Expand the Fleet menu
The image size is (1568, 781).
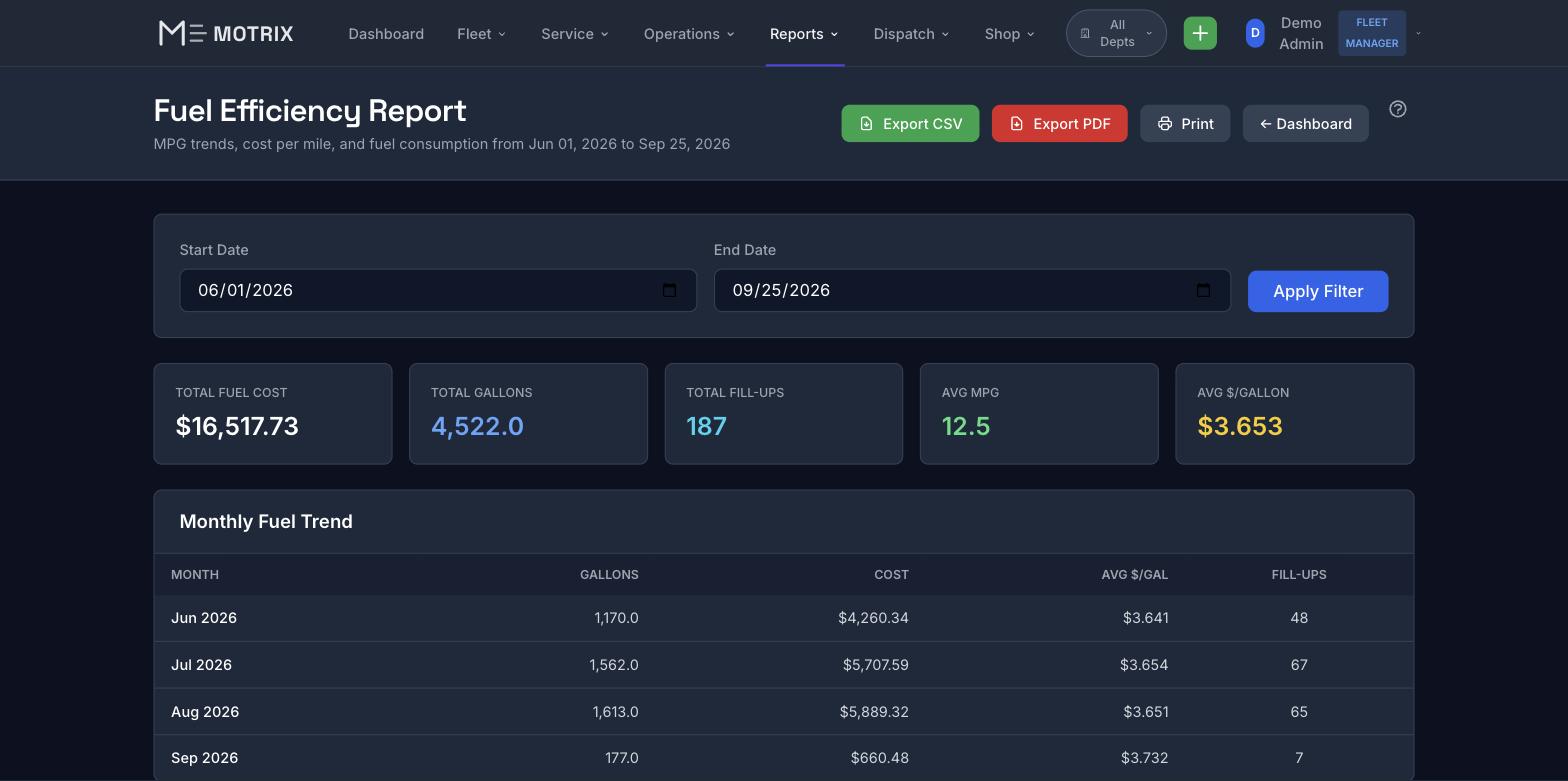click(481, 33)
